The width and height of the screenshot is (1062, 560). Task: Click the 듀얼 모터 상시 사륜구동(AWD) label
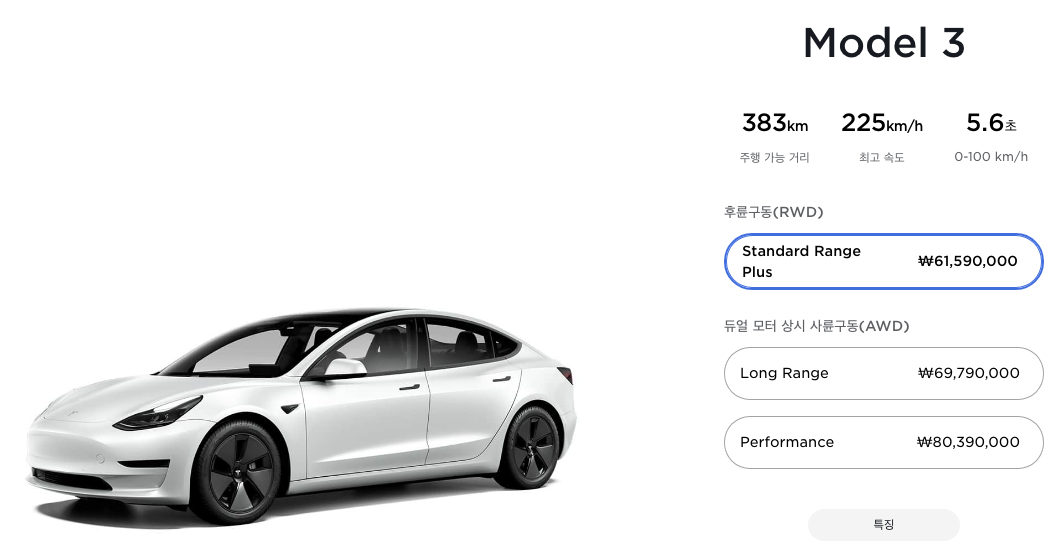pos(816,326)
